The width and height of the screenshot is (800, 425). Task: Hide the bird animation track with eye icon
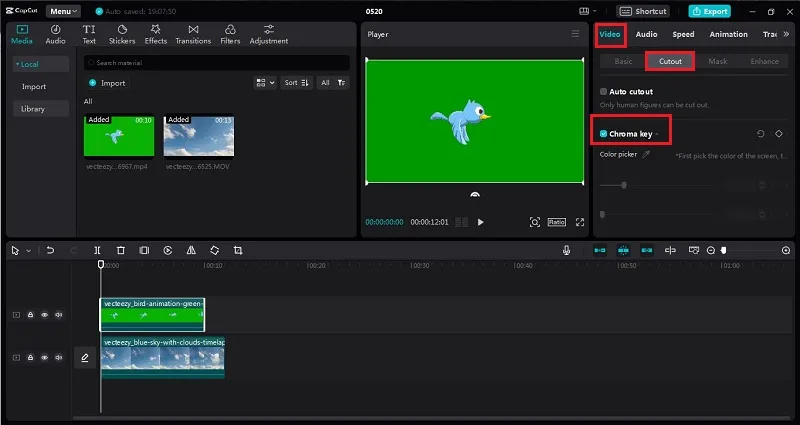tap(44, 315)
